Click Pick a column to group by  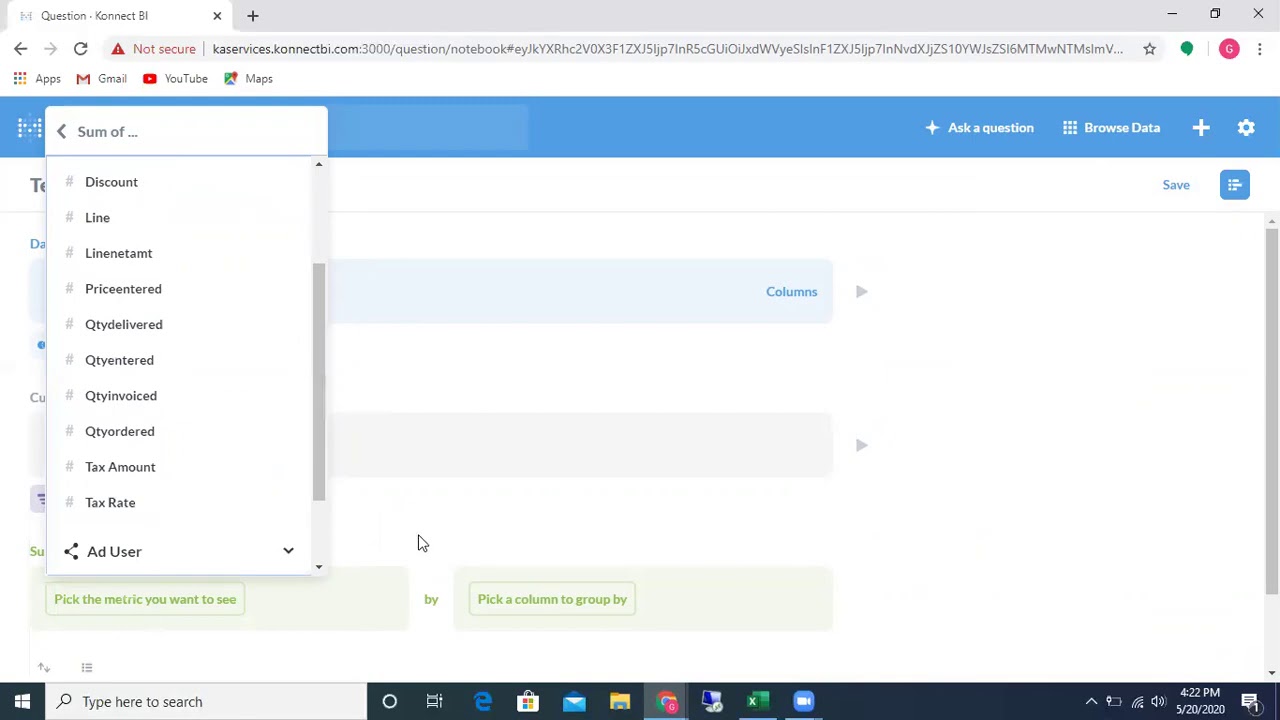click(552, 599)
